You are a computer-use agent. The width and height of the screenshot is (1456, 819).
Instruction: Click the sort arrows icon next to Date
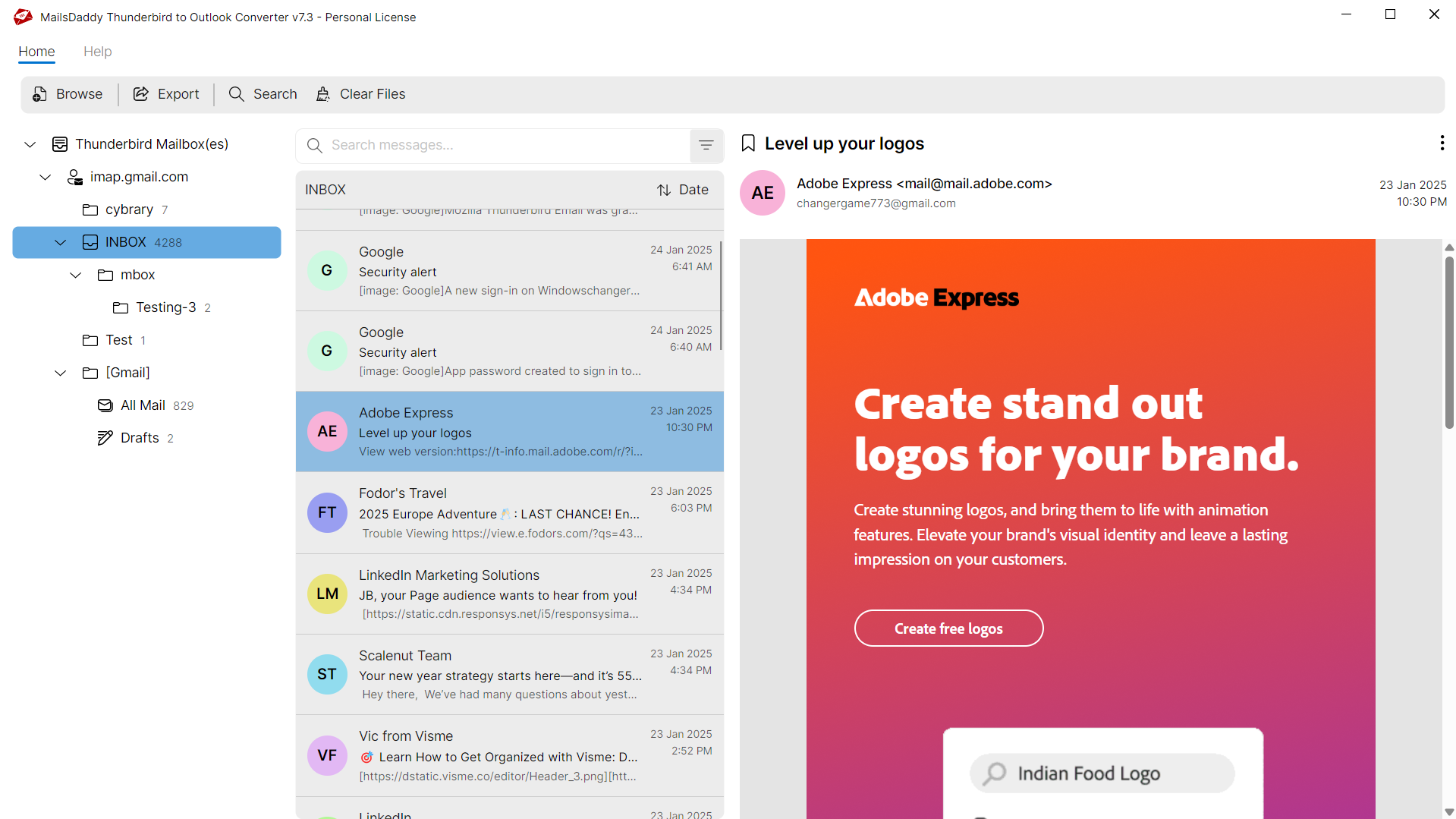[x=664, y=190]
